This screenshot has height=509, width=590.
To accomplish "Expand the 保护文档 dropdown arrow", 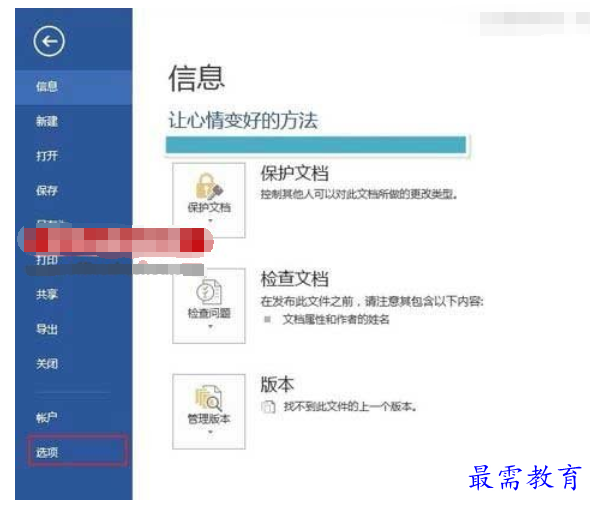I will coord(210,220).
